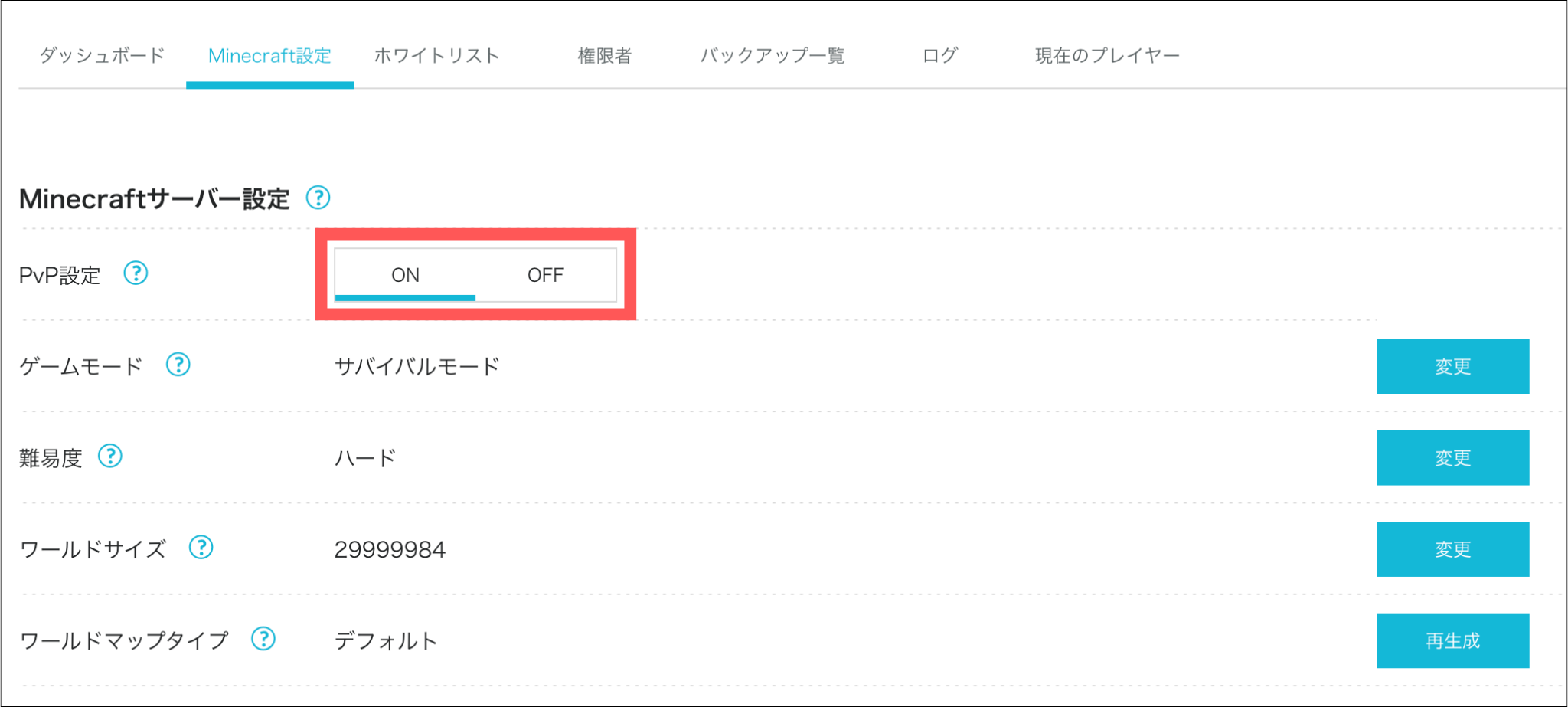Screen dimensions: 1568x707
Task: Open the ダッシュボード tab
Action: (x=102, y=56)
